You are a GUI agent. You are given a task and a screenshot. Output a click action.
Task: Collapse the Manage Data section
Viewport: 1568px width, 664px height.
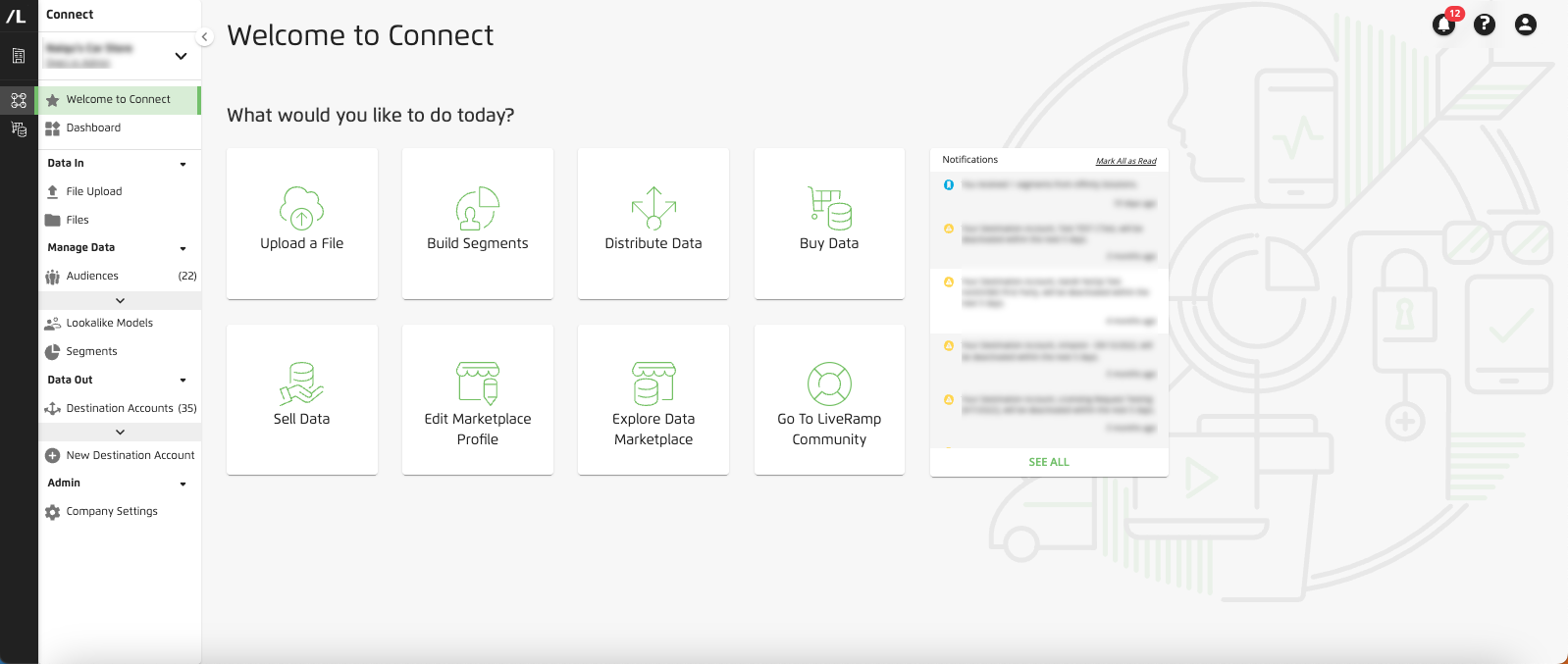click(183, 249)
